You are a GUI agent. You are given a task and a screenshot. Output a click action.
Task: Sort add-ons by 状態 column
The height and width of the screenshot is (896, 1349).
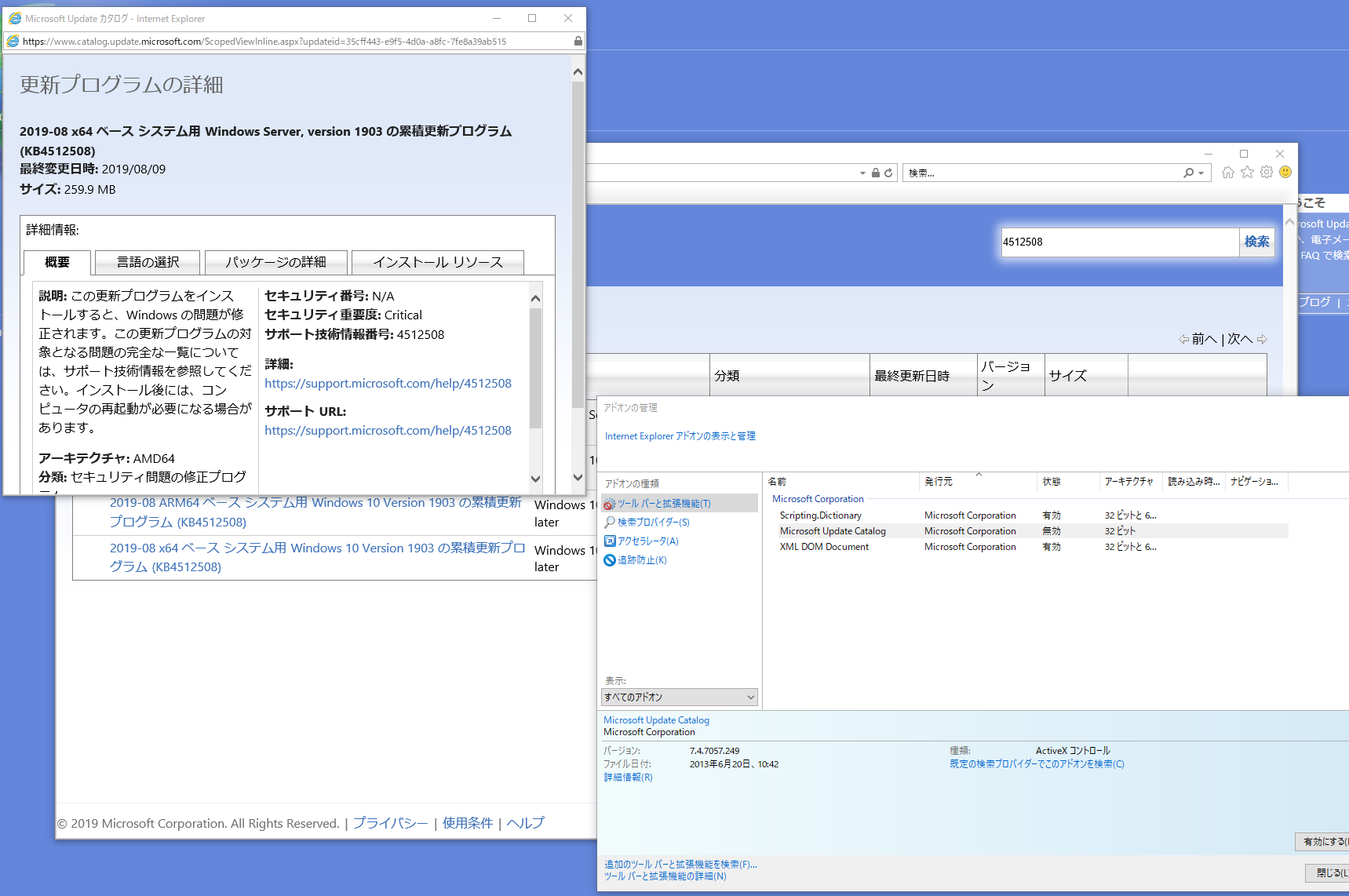click(1068, 482)
